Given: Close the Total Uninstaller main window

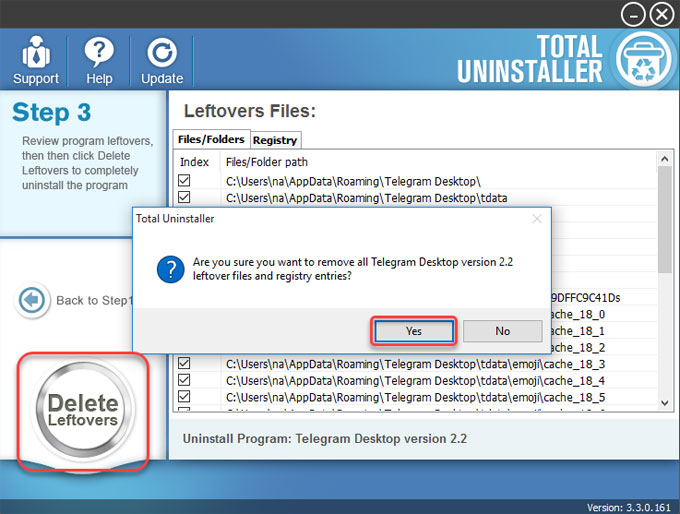Looking at the screenshot, I should (662, 15).
